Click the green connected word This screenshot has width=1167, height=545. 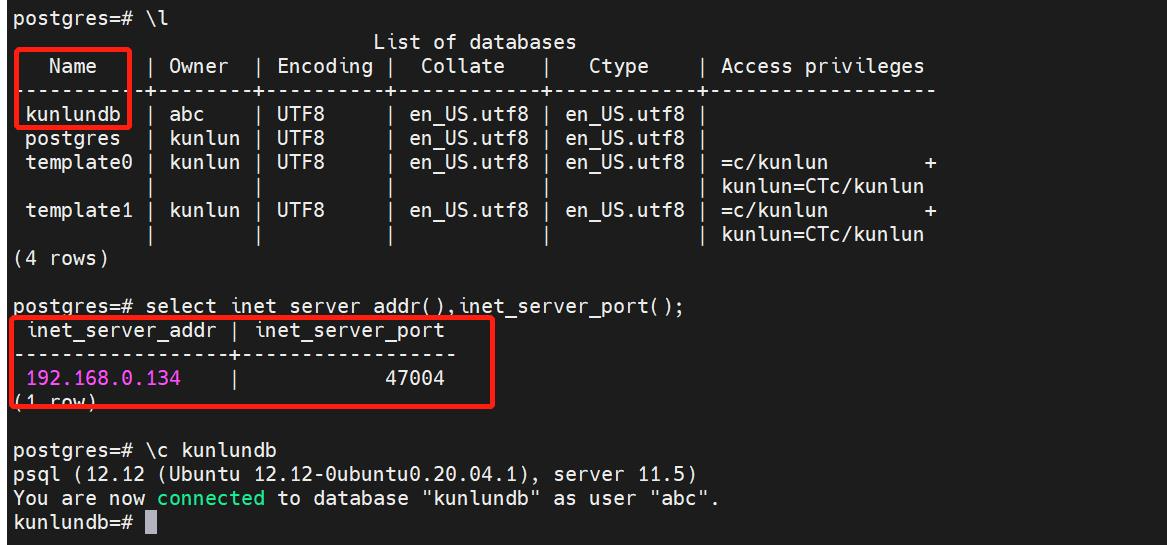tap(210, 498)
